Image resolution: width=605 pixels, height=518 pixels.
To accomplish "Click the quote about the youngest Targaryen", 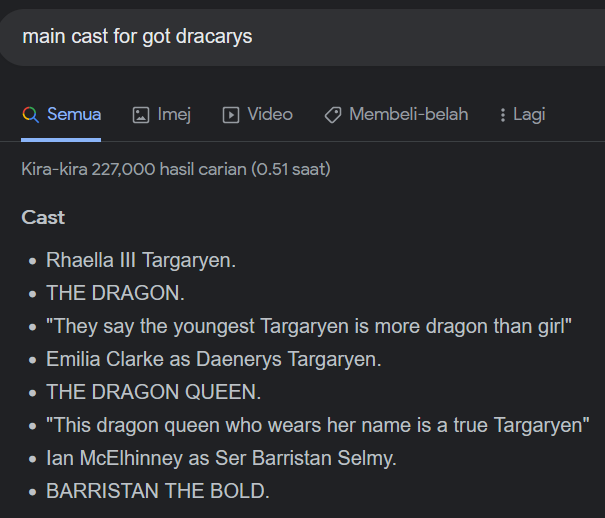I will pyautogui.click(x=308, y=326).
